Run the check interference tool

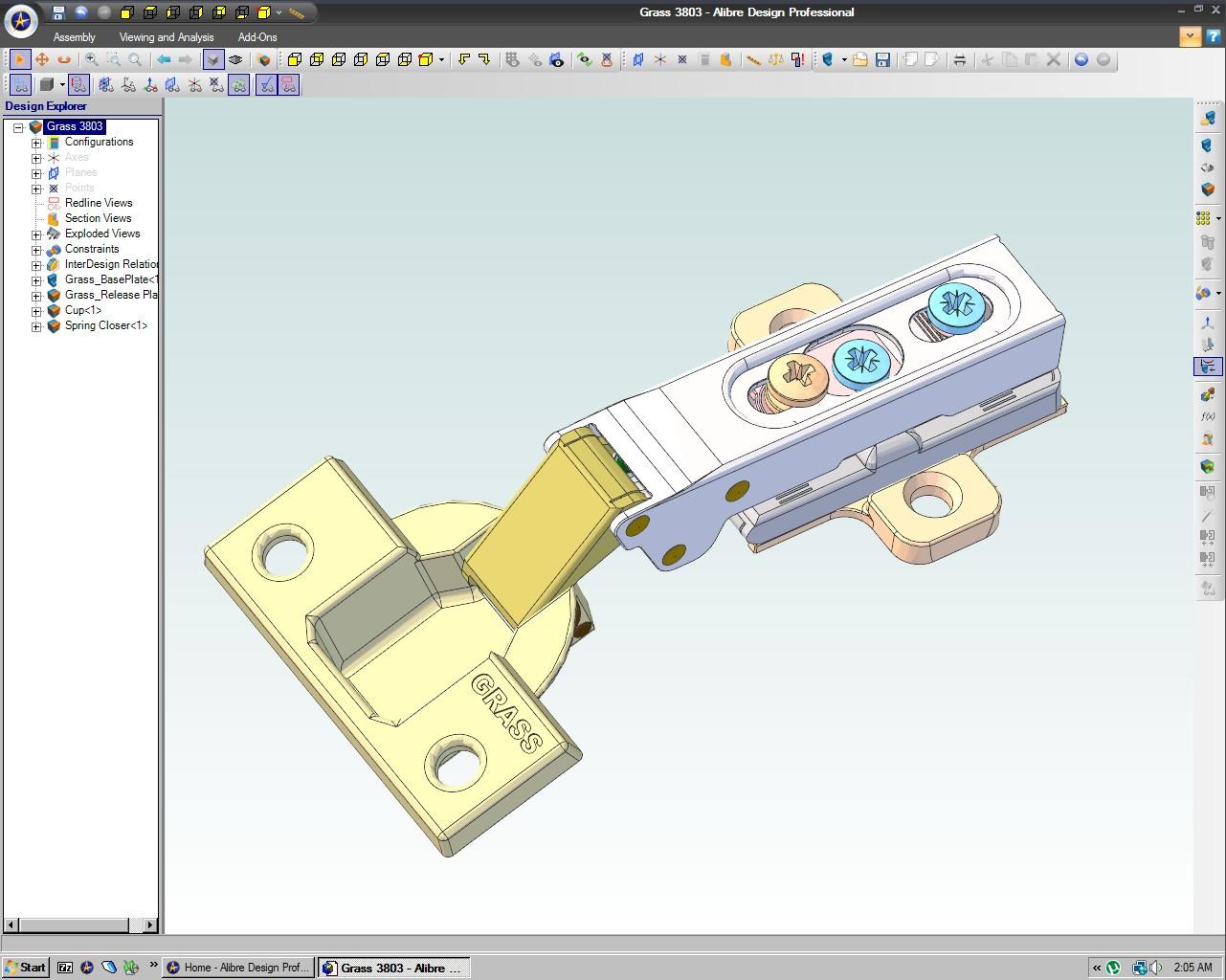point(798,59)
